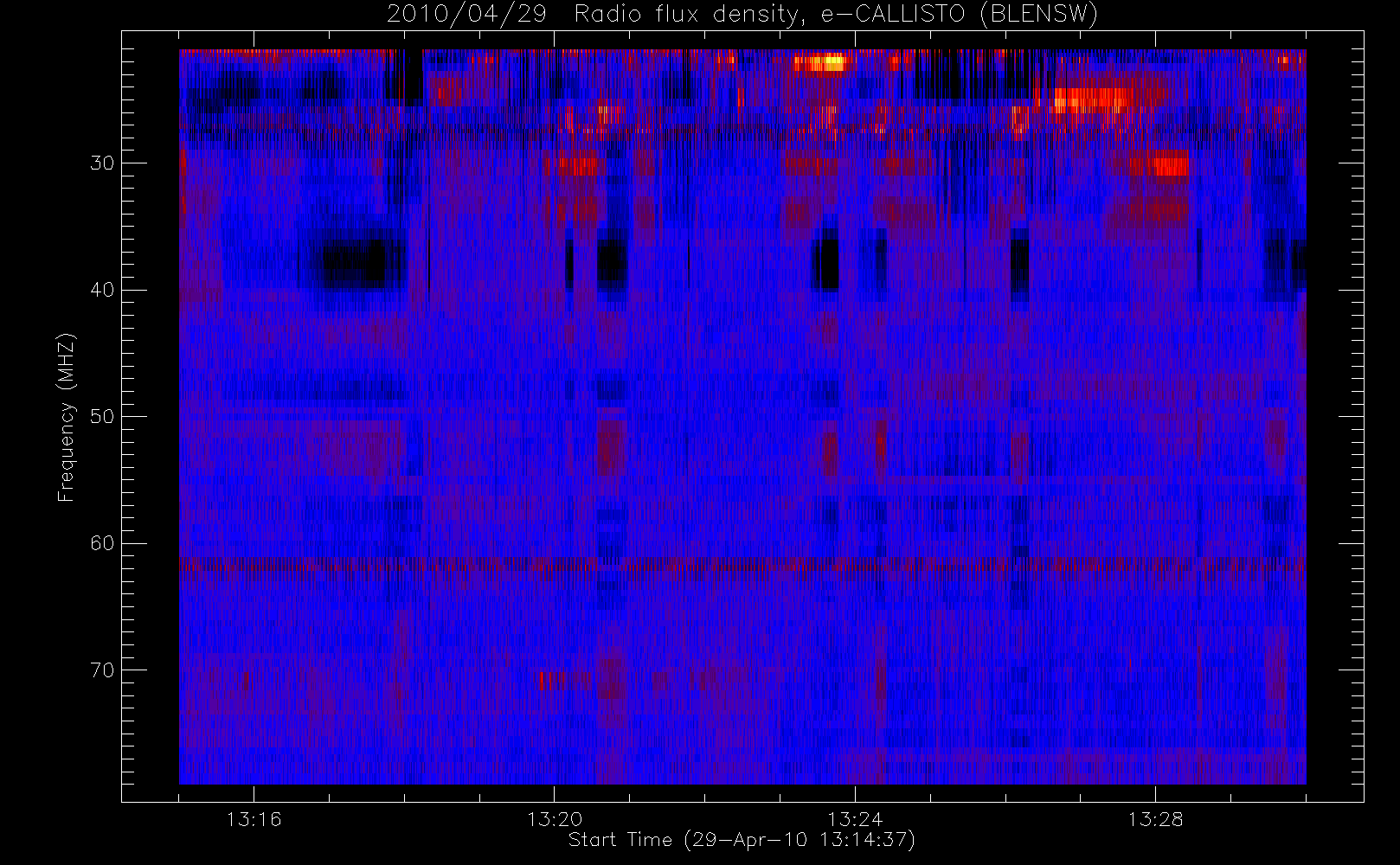Click the 40 frequency tick label
Image resolution: width=1400 pixels, height=865 pixels.
101,290
